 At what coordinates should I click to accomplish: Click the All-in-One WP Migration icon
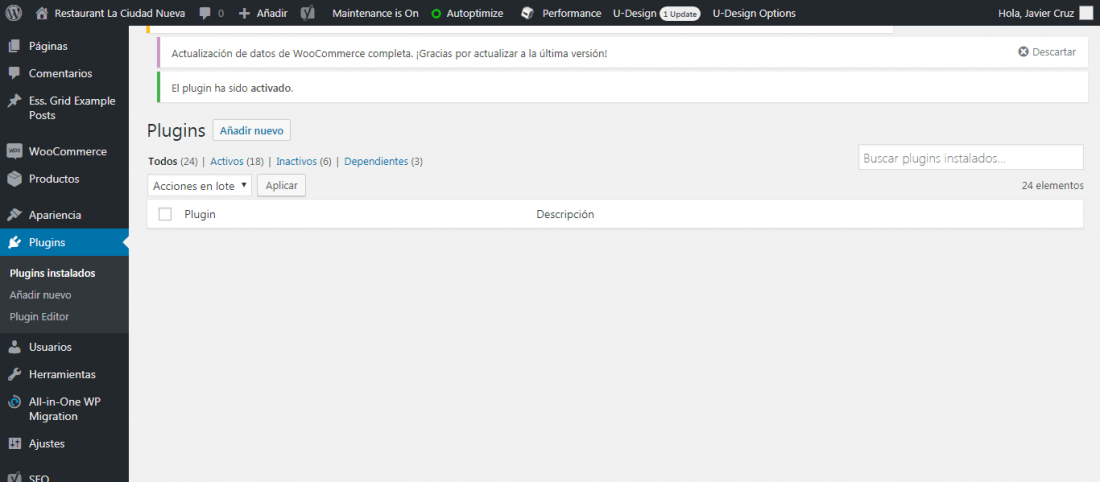coord(14,403)
